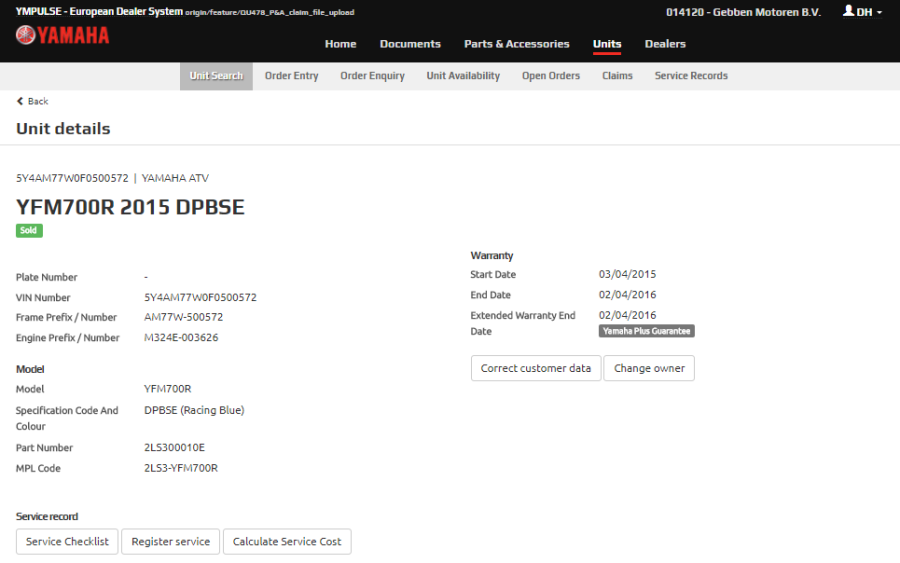Switch to the Unit Search tab

(x=216, y=76)
